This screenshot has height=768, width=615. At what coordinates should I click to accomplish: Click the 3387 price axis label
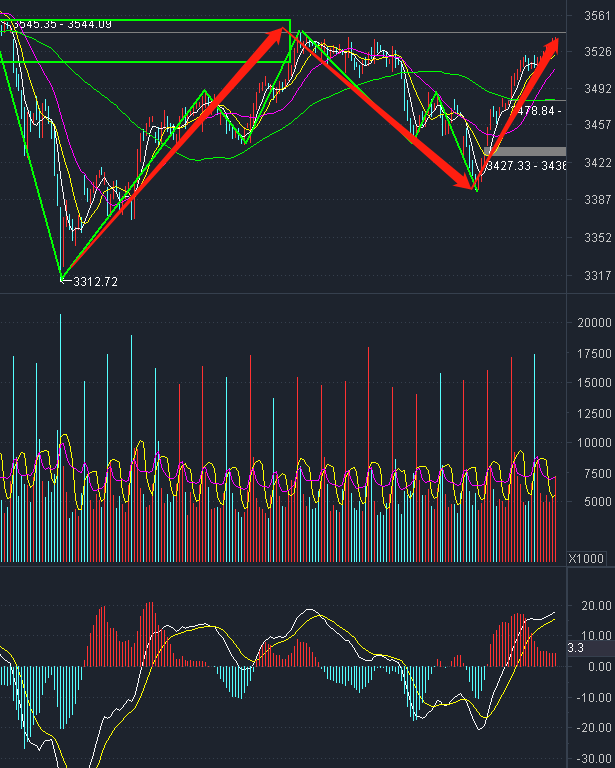(597, 199)
